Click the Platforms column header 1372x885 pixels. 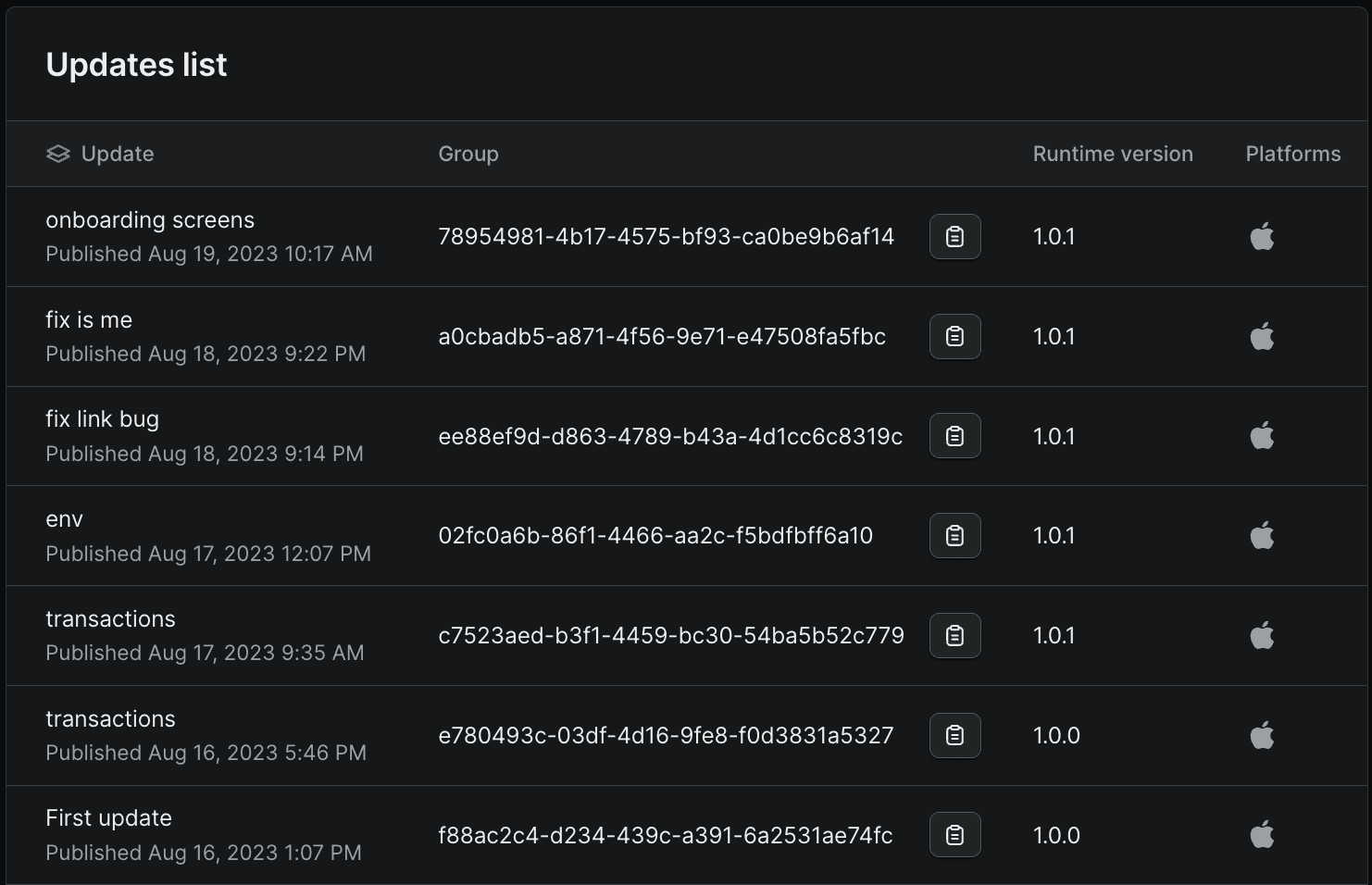pos(1292,155)
